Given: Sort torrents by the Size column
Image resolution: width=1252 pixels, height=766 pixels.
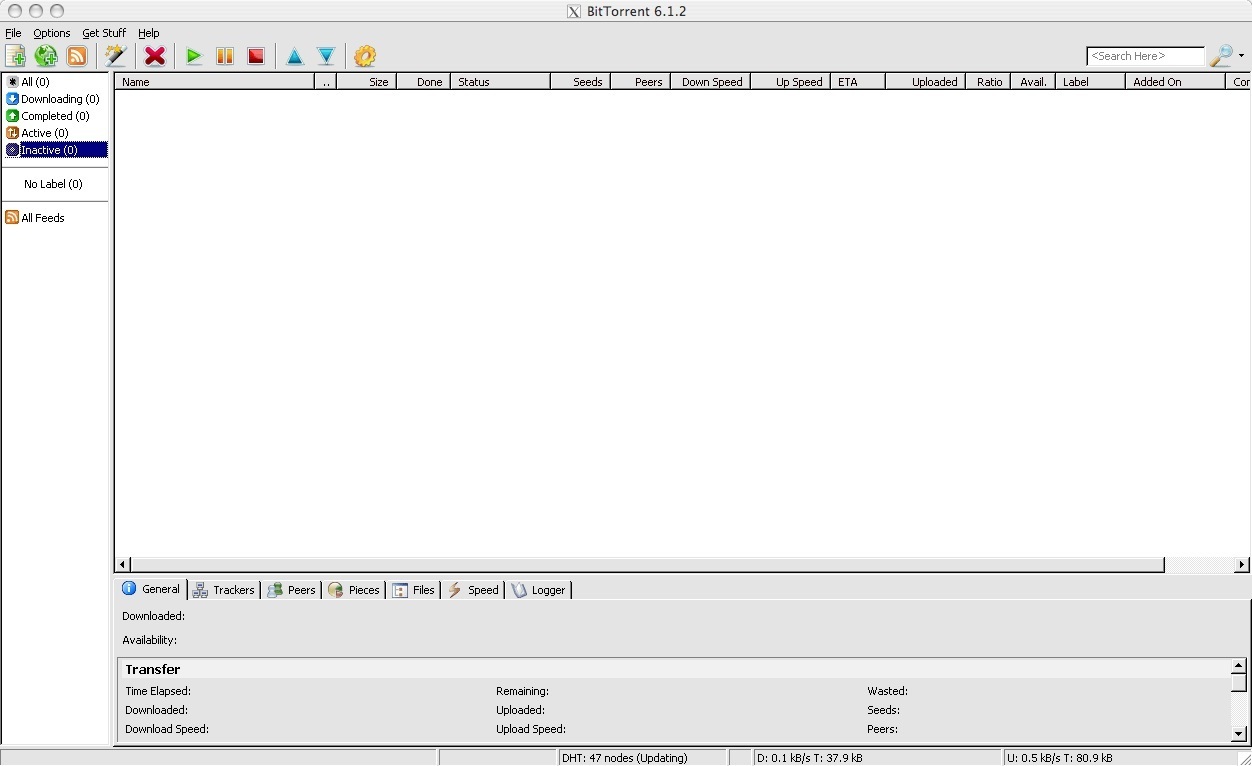Looking at the screenshot, I should click(x=367, y=82).
